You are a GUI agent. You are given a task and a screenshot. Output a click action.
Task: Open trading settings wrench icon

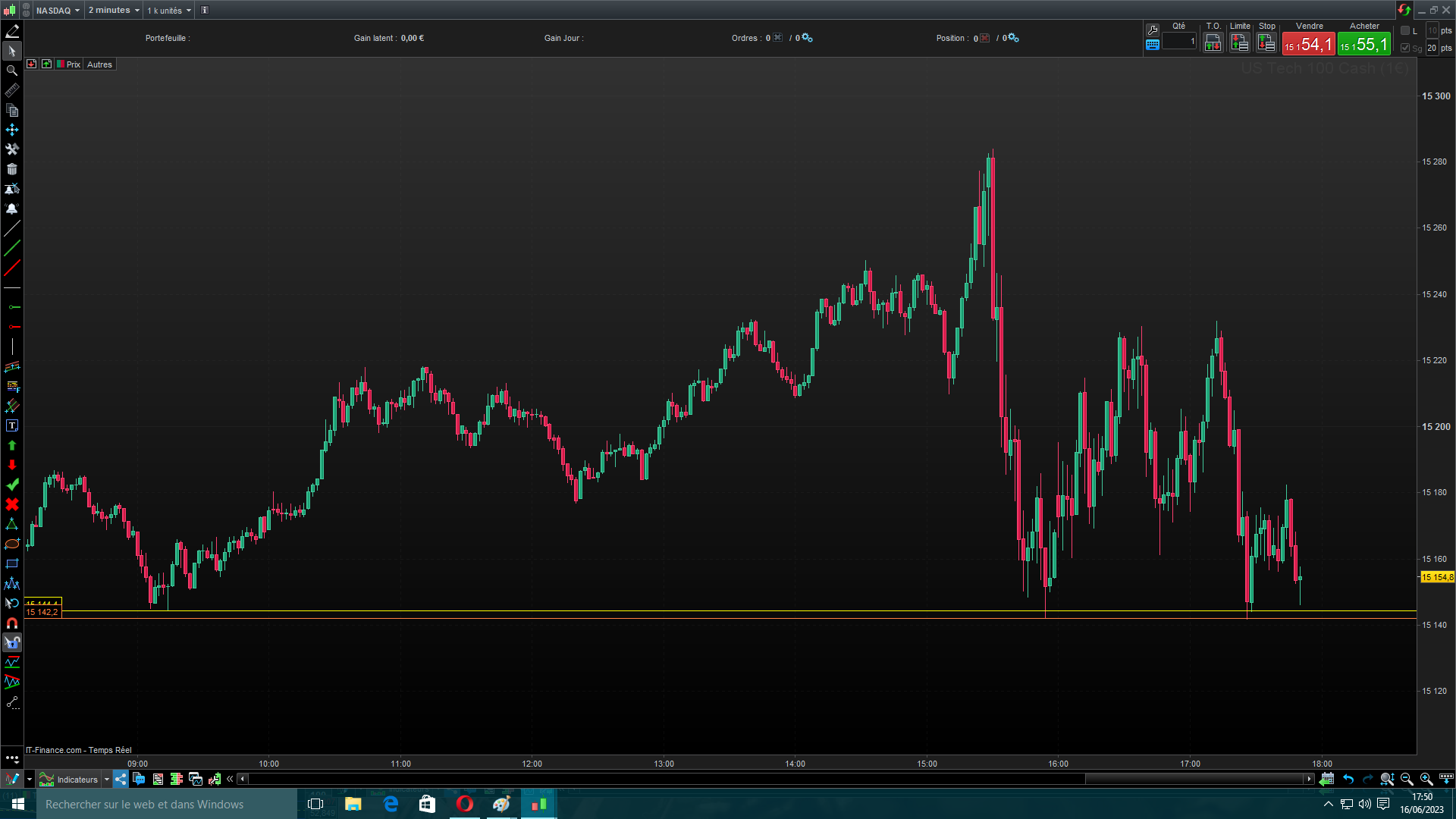1153,30
